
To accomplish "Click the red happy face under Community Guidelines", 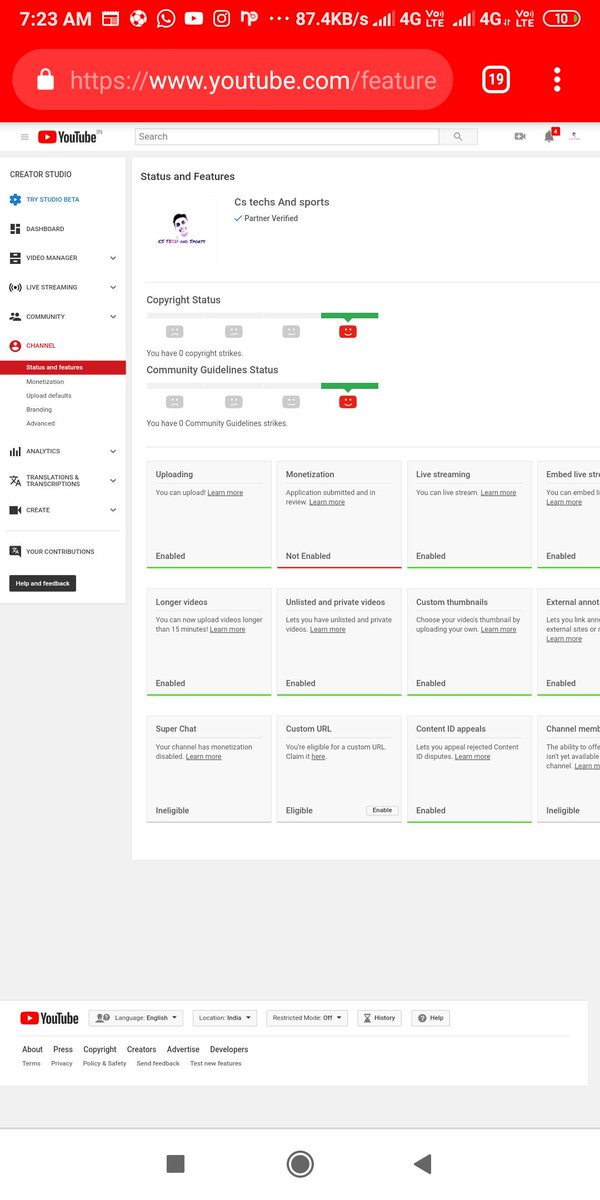I will 348,401.
